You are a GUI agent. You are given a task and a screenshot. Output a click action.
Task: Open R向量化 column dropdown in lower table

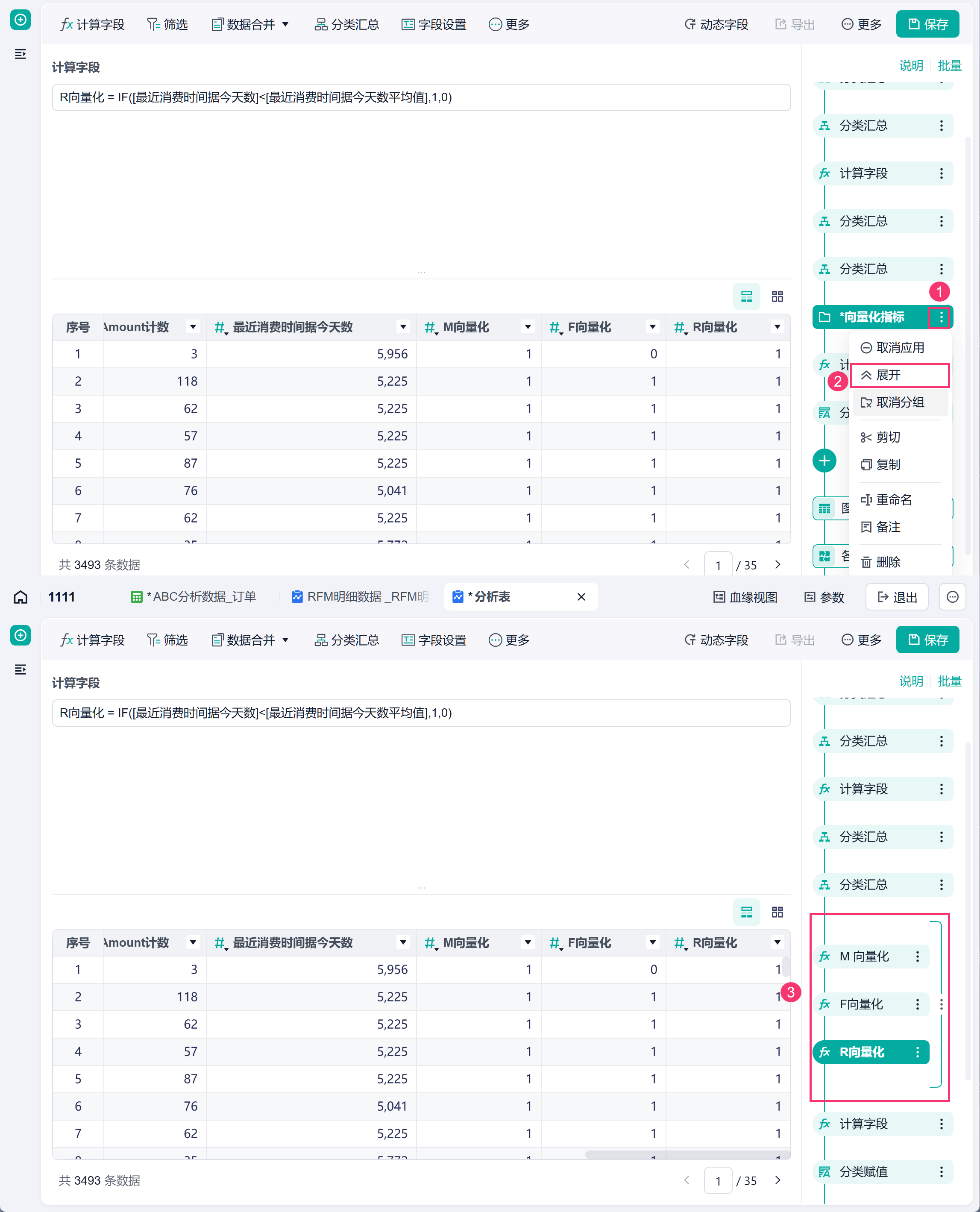778,942
